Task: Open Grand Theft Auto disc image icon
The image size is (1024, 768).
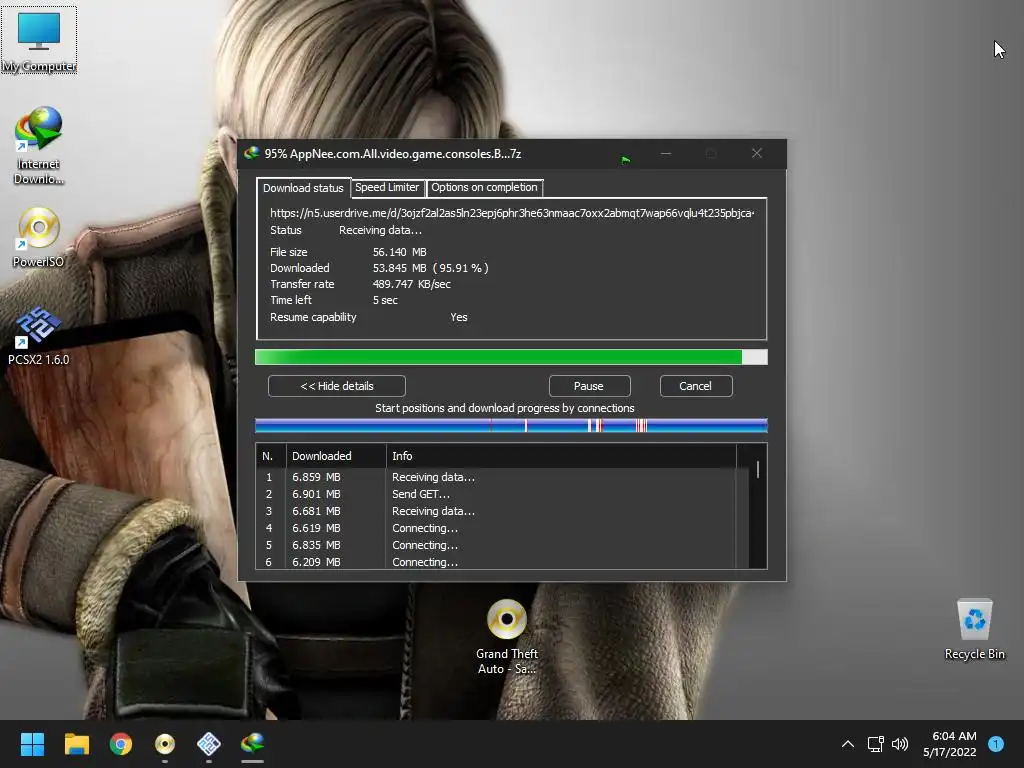Action: click(507, 636)
